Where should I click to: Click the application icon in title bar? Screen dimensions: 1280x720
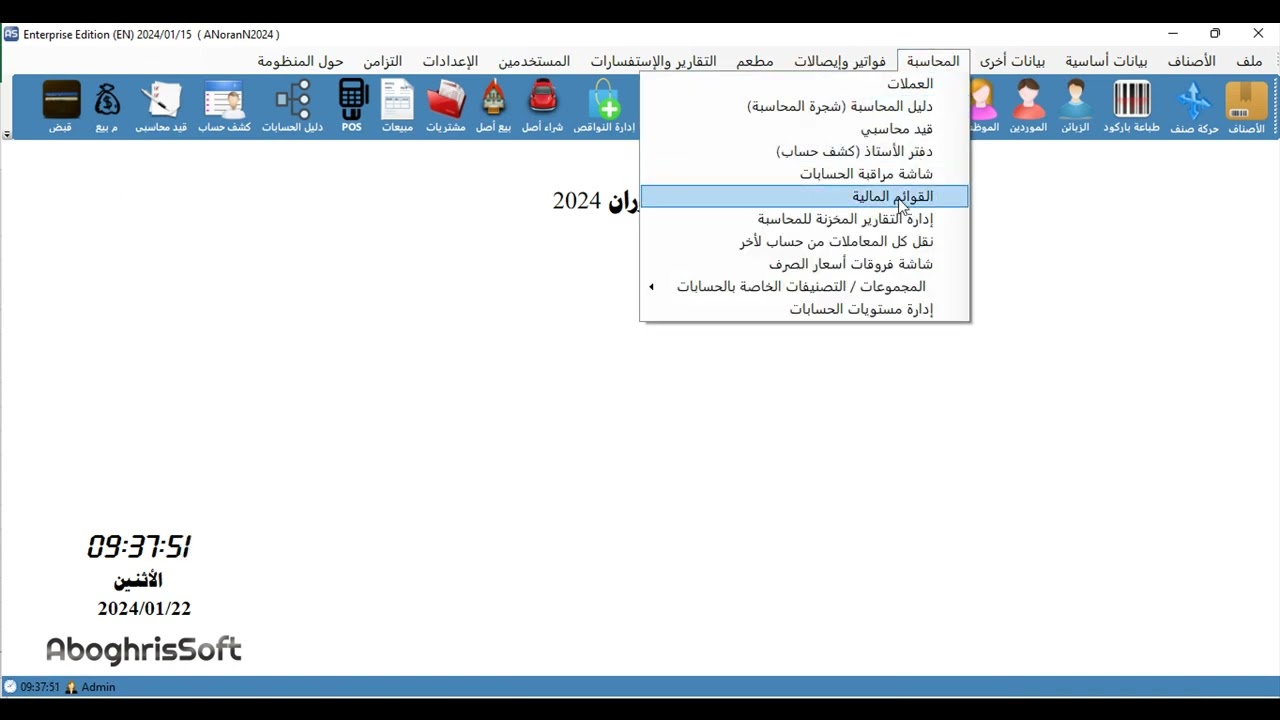tap(11, 34)
